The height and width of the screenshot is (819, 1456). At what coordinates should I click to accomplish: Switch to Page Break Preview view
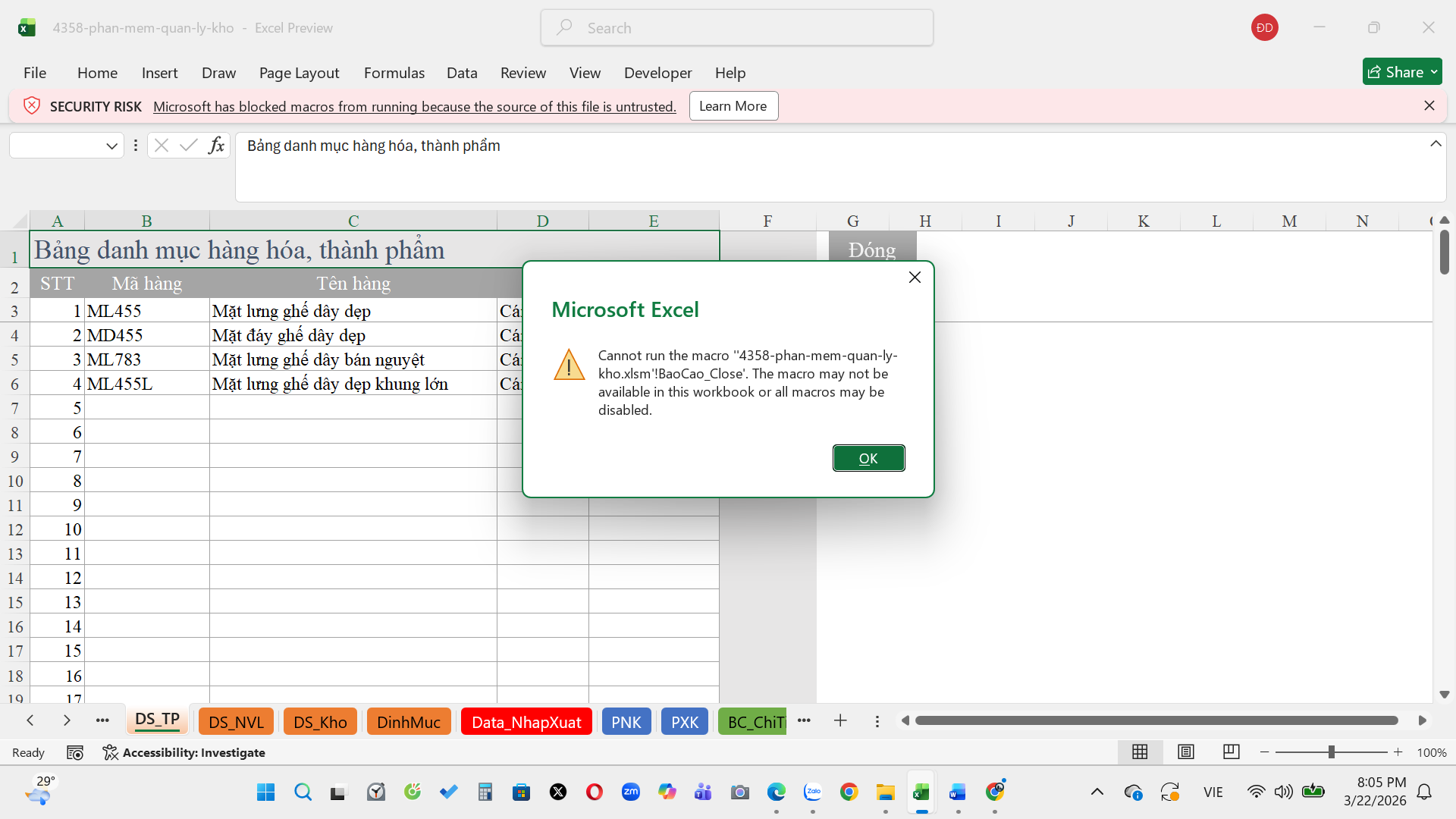[1231, 752]
